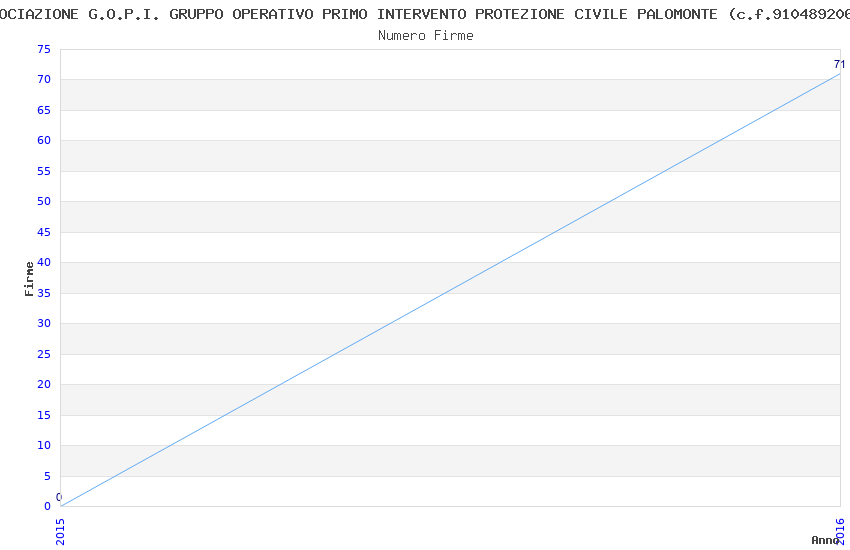850x550 pixels.
Task: Click the blue trend line in the chart
Action: point(450,290)
